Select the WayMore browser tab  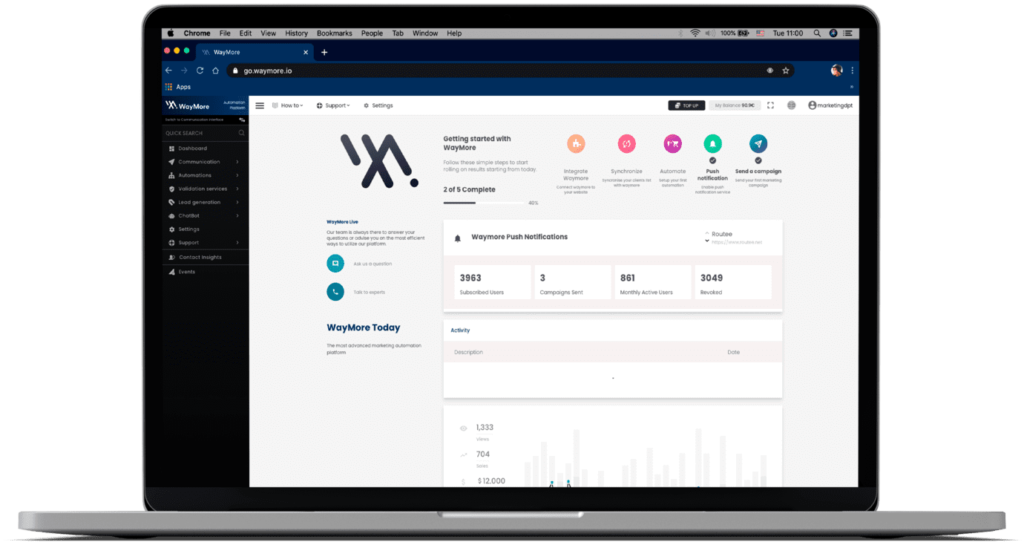(x=255, y=52)
